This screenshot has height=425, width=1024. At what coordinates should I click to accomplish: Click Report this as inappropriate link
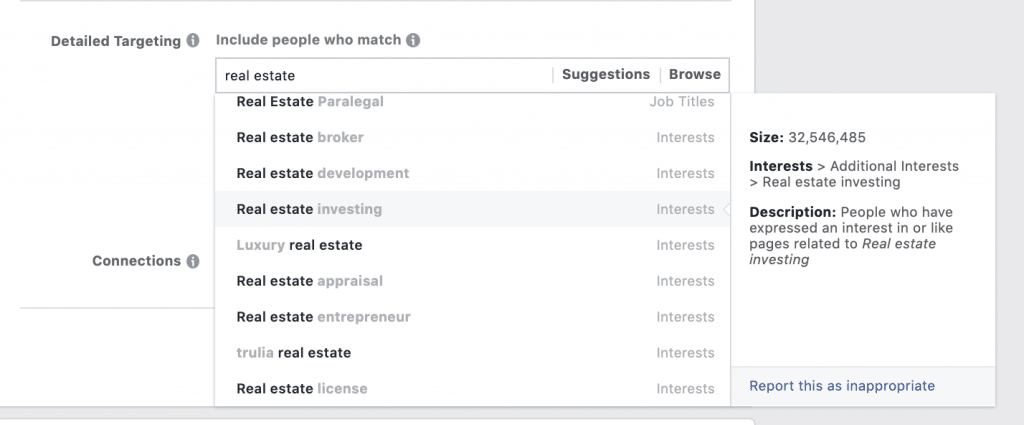click(x=842, y=386)
